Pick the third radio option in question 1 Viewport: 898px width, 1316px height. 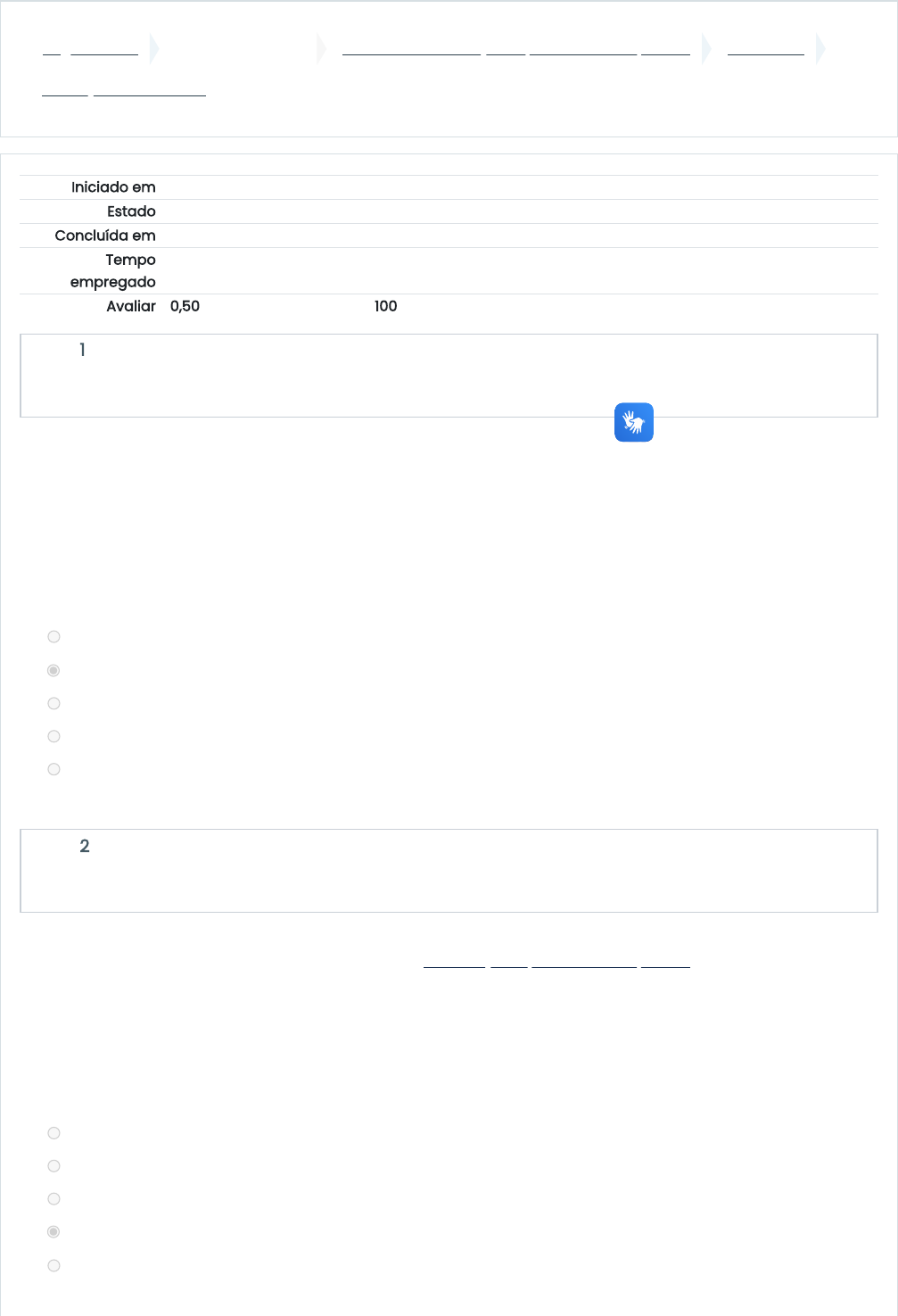(54, 703)
